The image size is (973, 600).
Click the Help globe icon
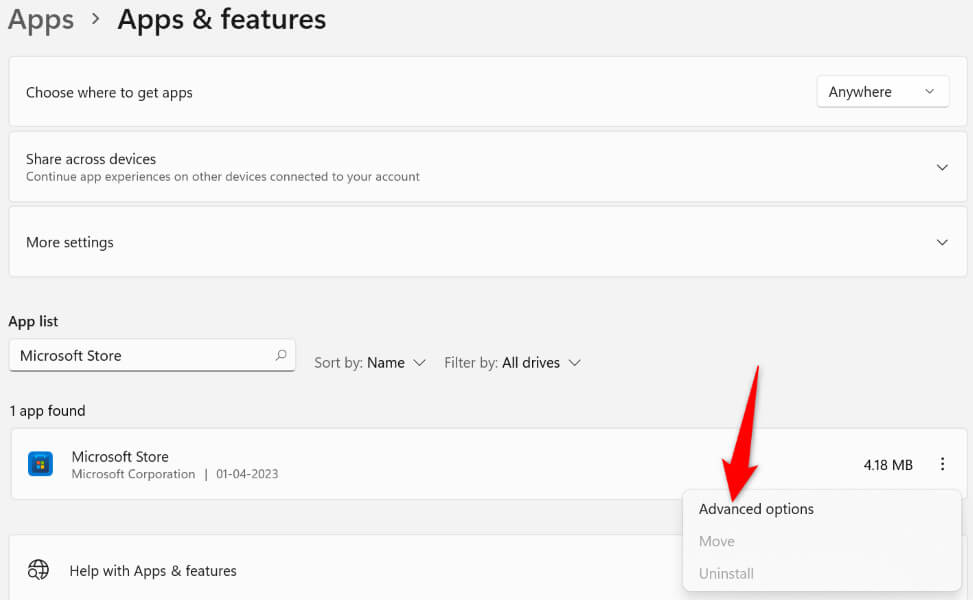(38, 571)
